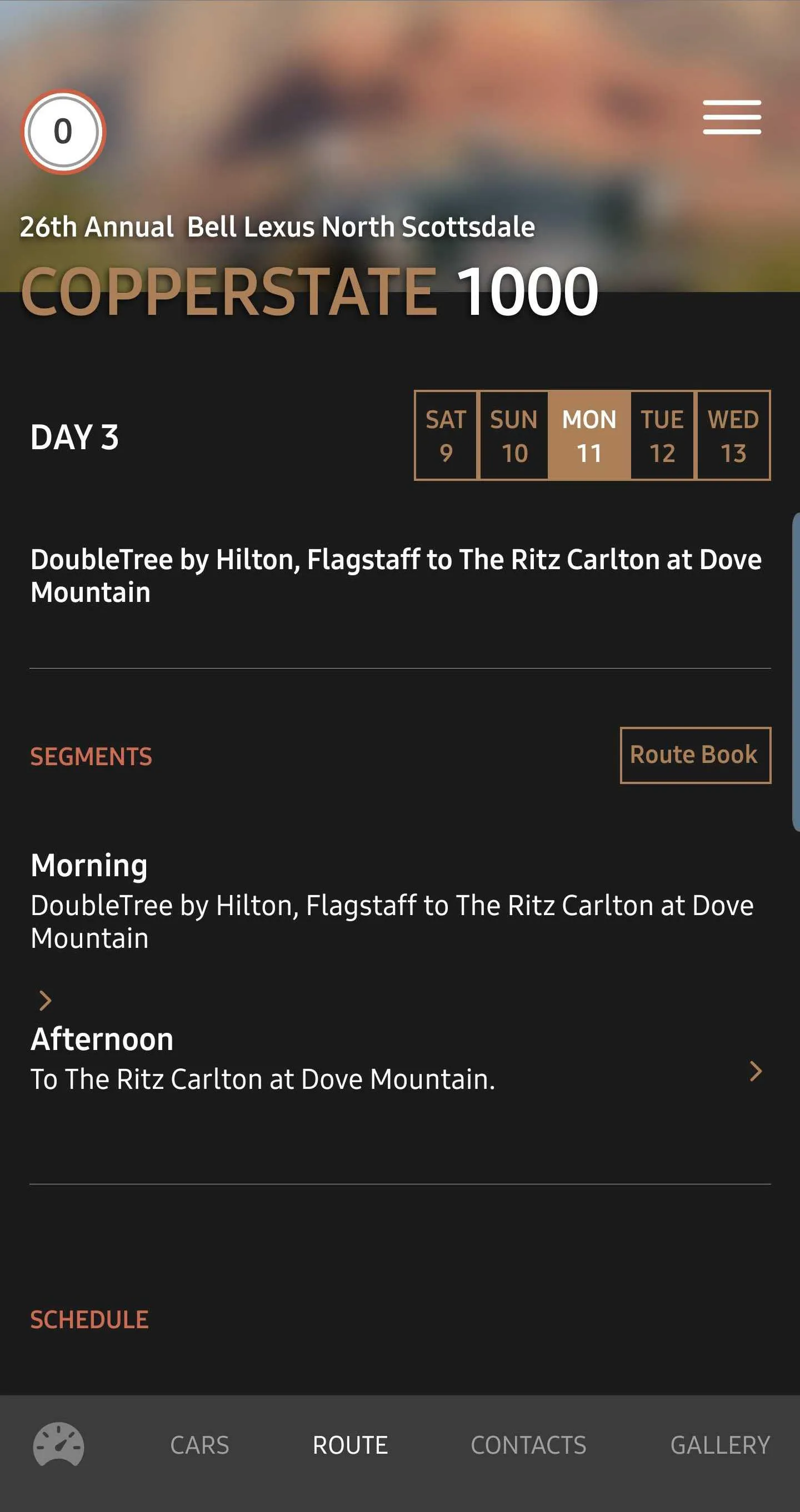Tap the COPPERSTATE 1000 title
The width and height of the screenshot is (800, 1512).
309,291
